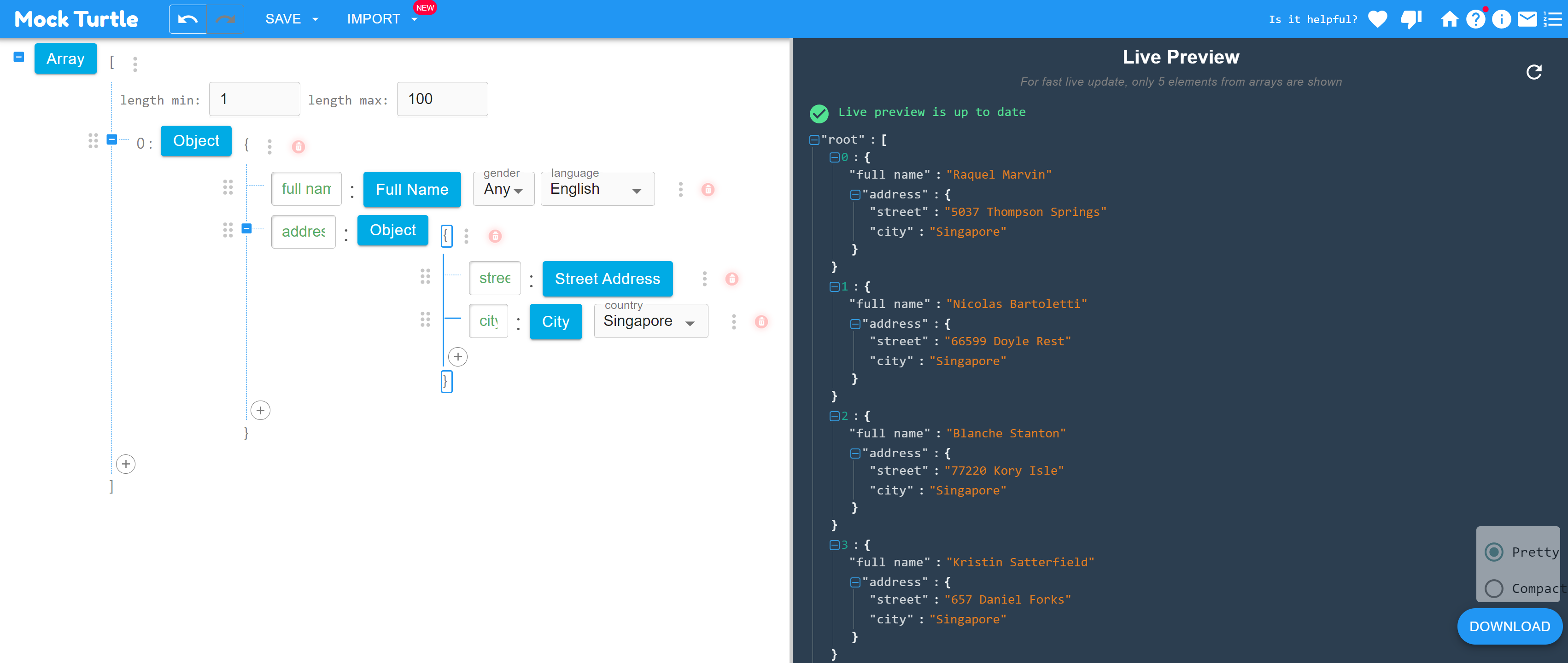Delete the city field with trash icon
Viewport: 1568px width, 663px height.
[x=761, y=322]
